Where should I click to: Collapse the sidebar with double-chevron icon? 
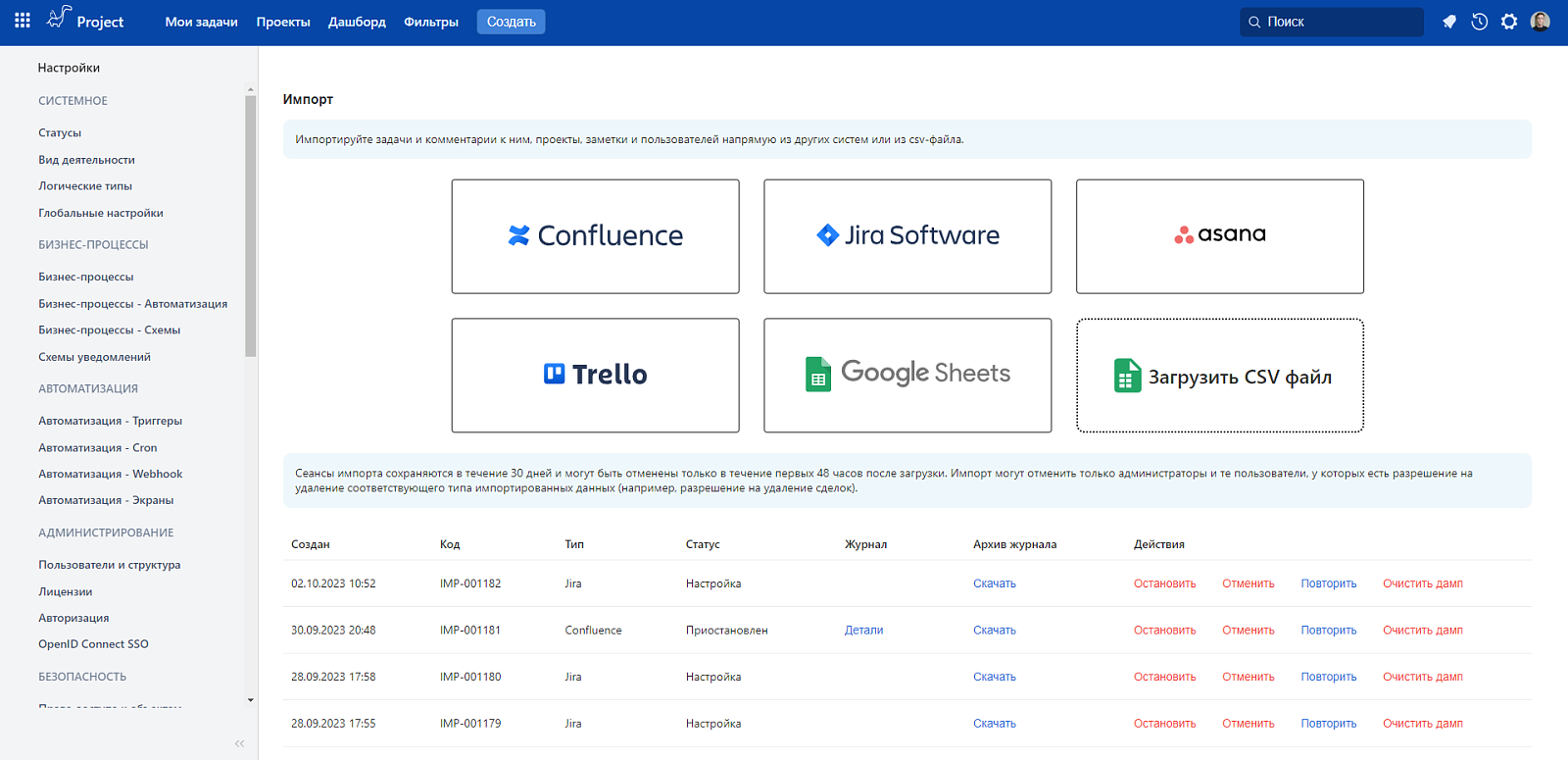tap(240, 743)
